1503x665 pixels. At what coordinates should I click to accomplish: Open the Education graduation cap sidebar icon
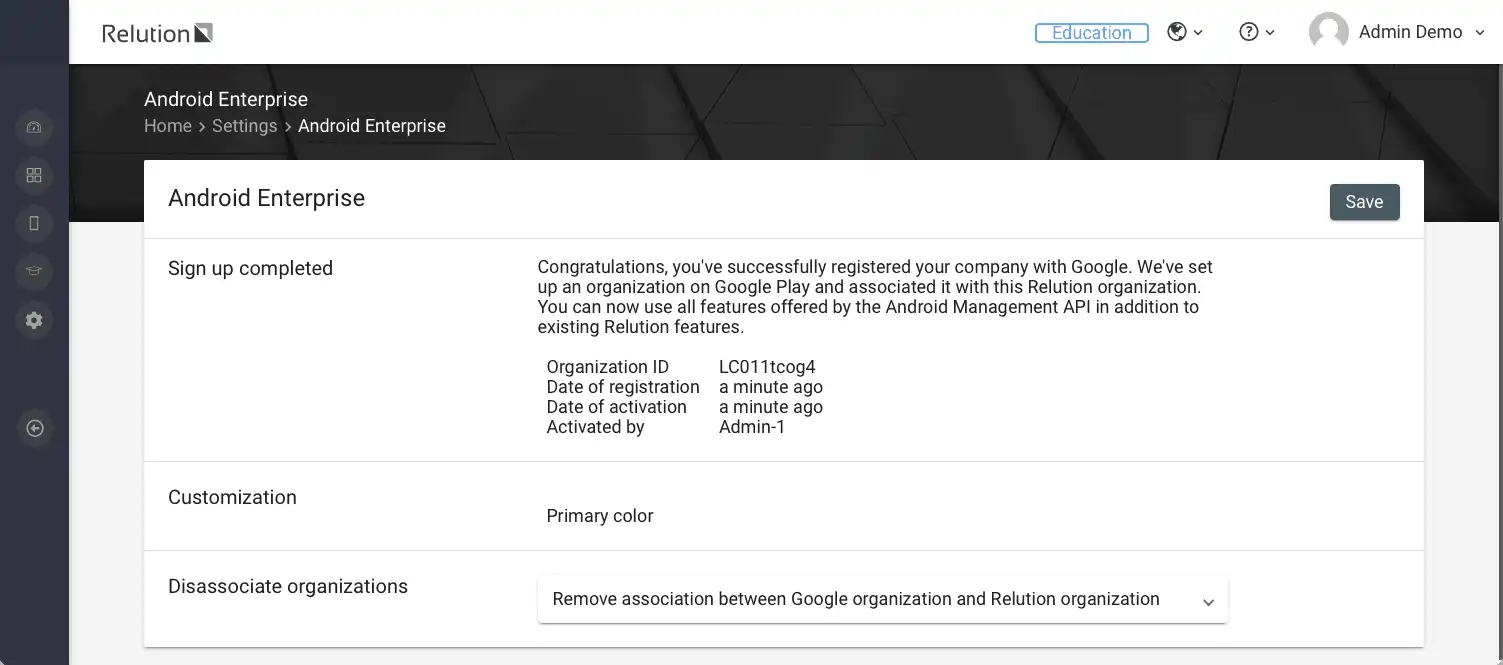pyautogui.click(x=34, y=271)
